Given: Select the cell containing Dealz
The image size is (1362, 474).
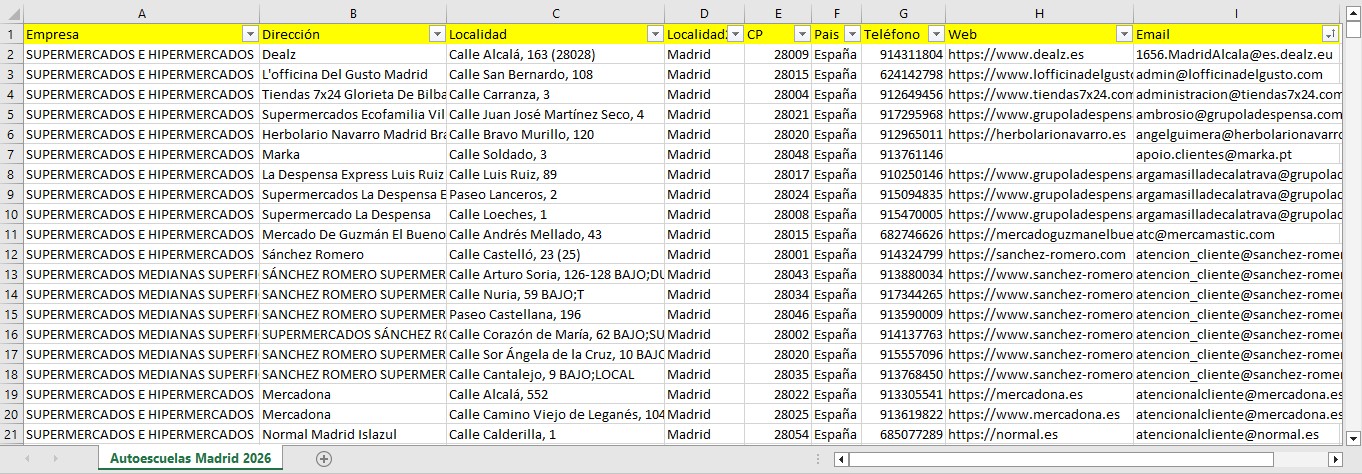Looking at the screenshot, I should click(x=353, y=54).
